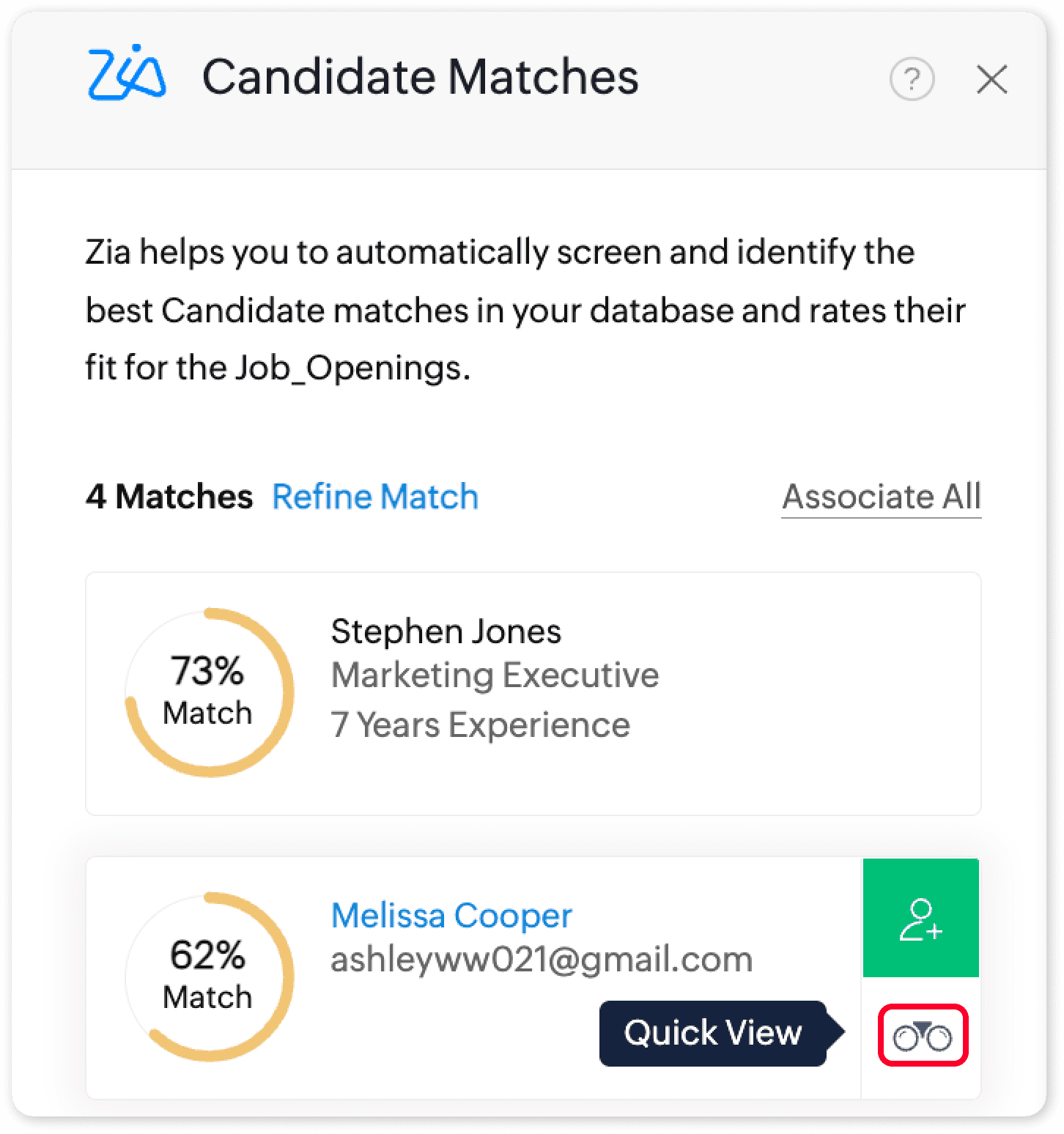Click the Zia logo icon
This screenshot has height=1134, width=1064.
(x=127, y=74)
